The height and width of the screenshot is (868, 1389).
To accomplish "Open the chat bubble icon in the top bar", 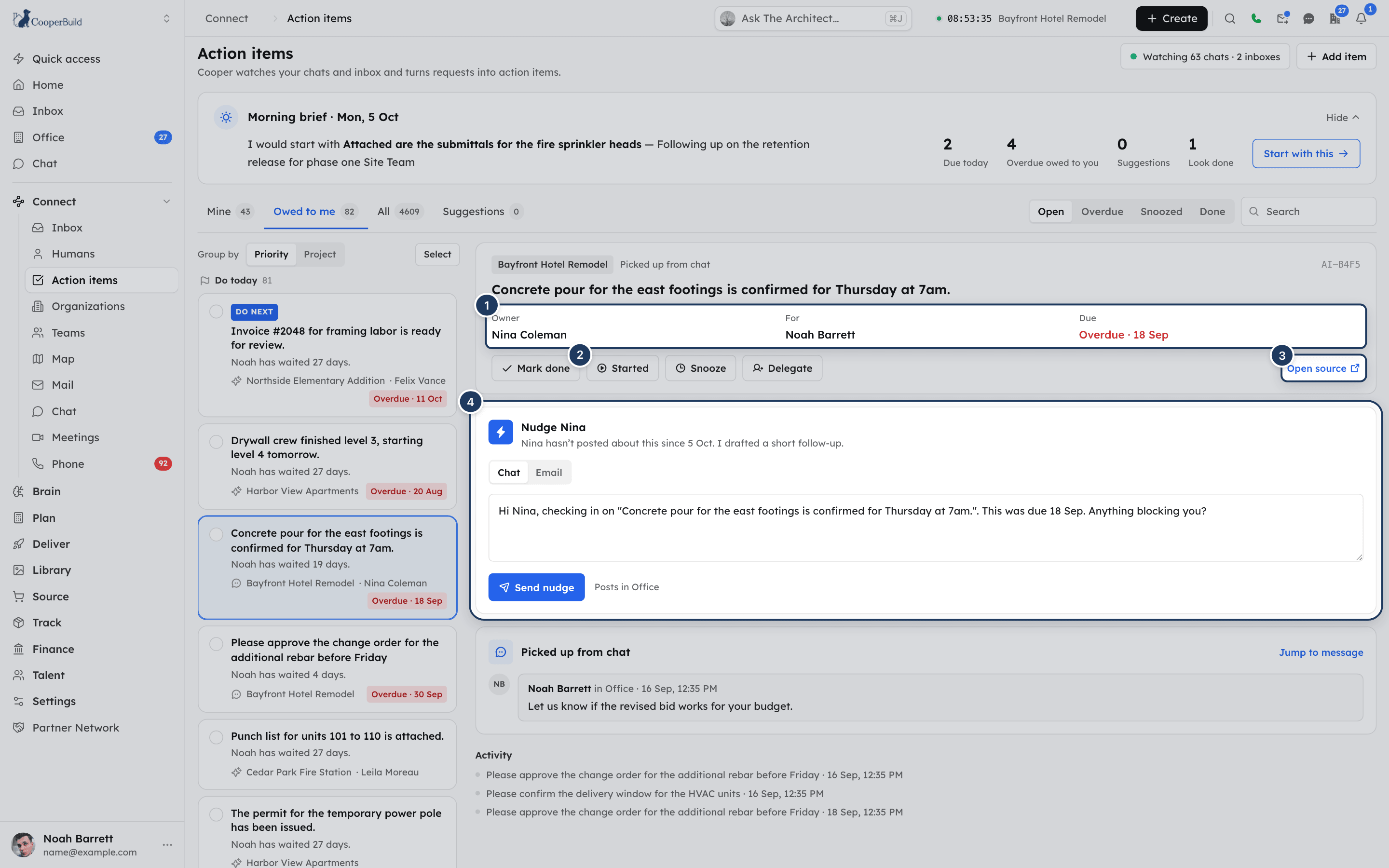I will [x=1308, y=18].
